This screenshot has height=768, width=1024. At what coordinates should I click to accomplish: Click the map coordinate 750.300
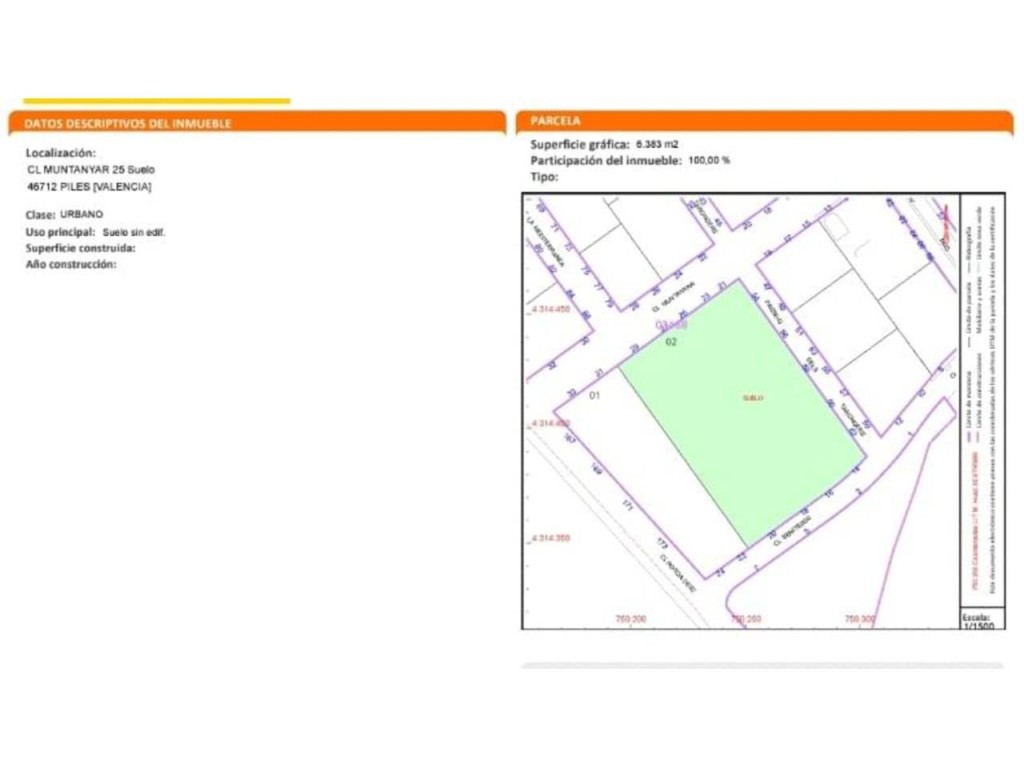(x=859, y=618)
